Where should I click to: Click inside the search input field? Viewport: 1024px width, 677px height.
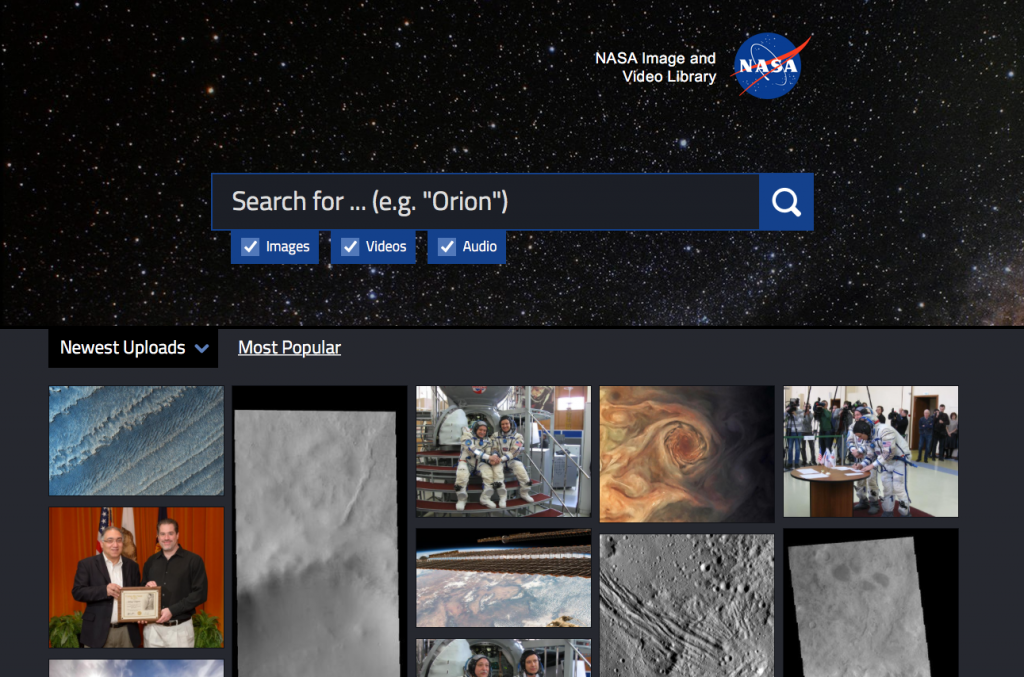[x=480, y=201]
